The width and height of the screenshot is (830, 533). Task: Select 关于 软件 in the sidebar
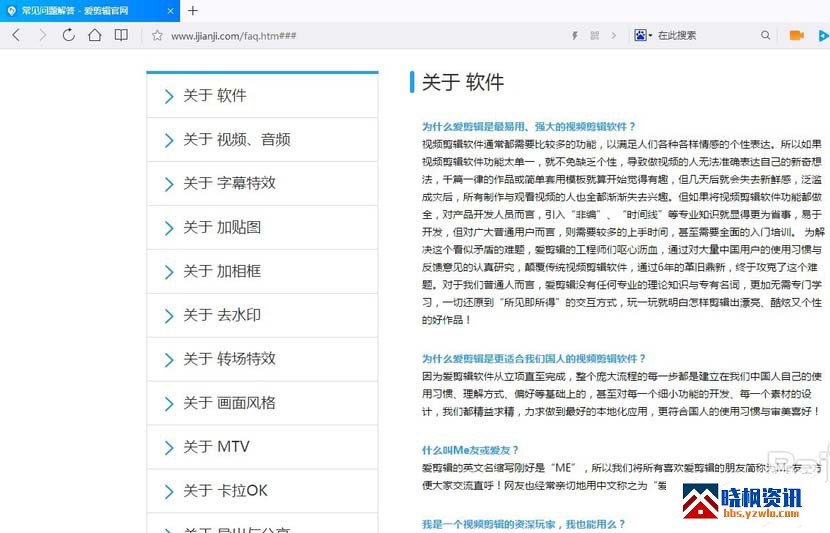click(x=262, y=96)
